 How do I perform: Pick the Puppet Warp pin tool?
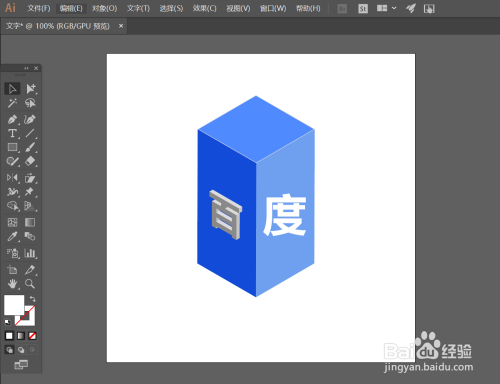[30, 192]
